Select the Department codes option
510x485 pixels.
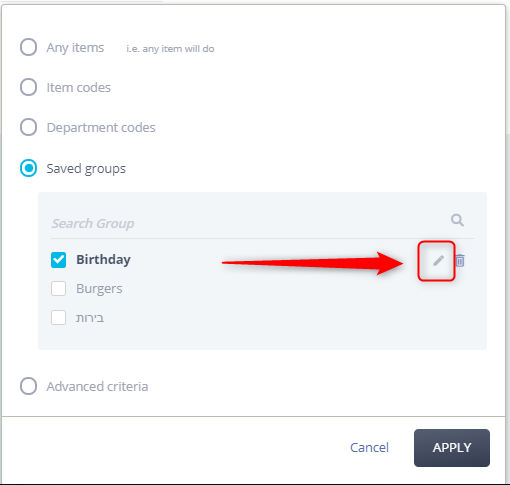point(28,127)
